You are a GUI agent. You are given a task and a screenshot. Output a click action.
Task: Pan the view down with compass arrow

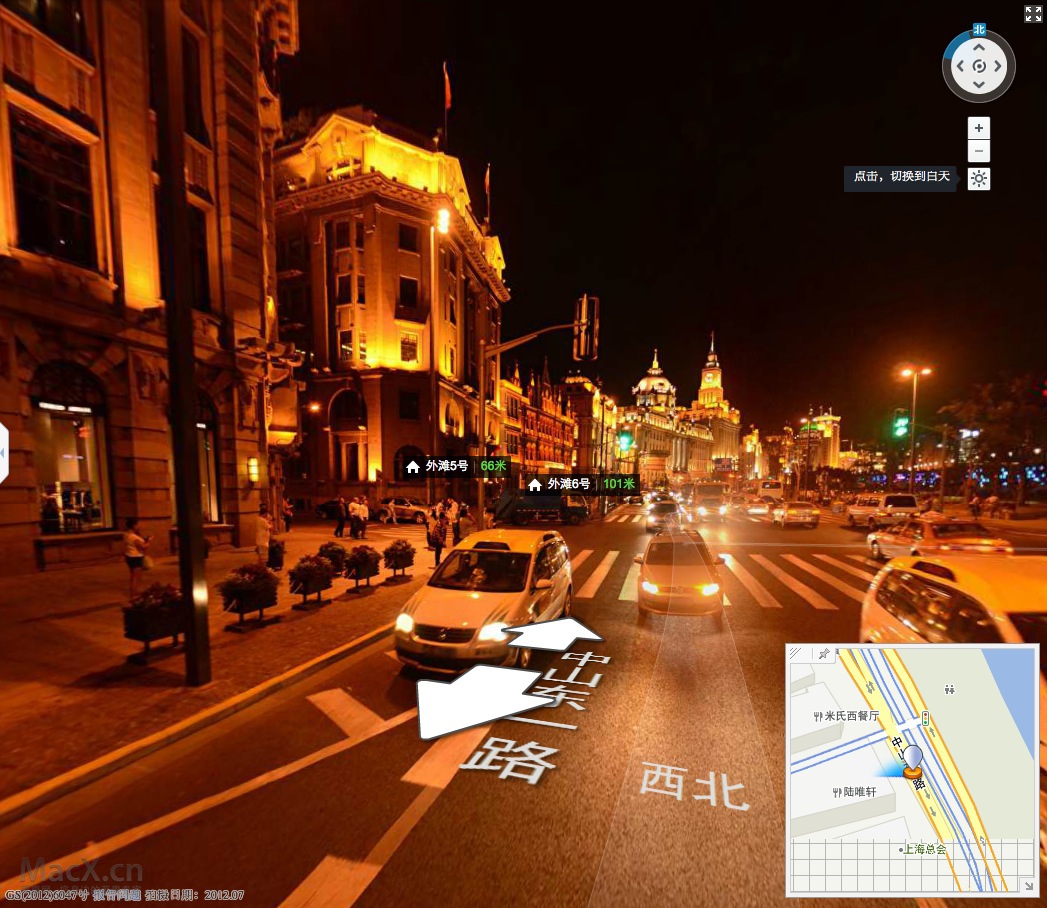tap(979, 87)
